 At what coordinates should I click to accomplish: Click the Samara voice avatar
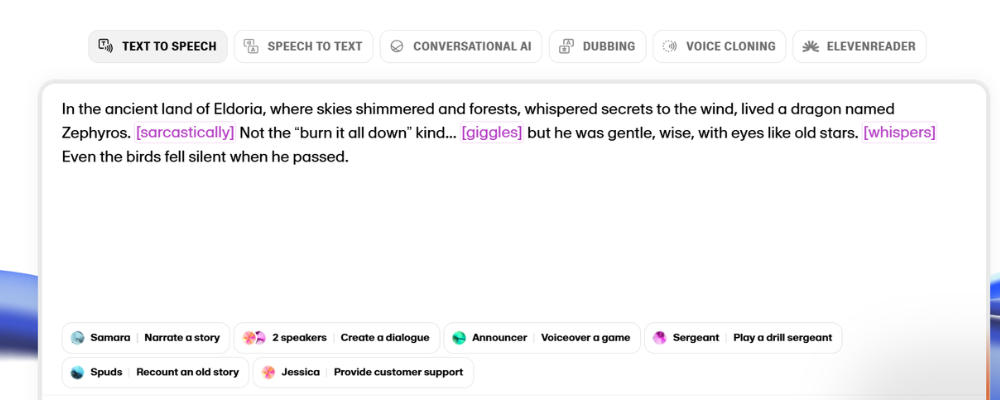coord(78,338)
